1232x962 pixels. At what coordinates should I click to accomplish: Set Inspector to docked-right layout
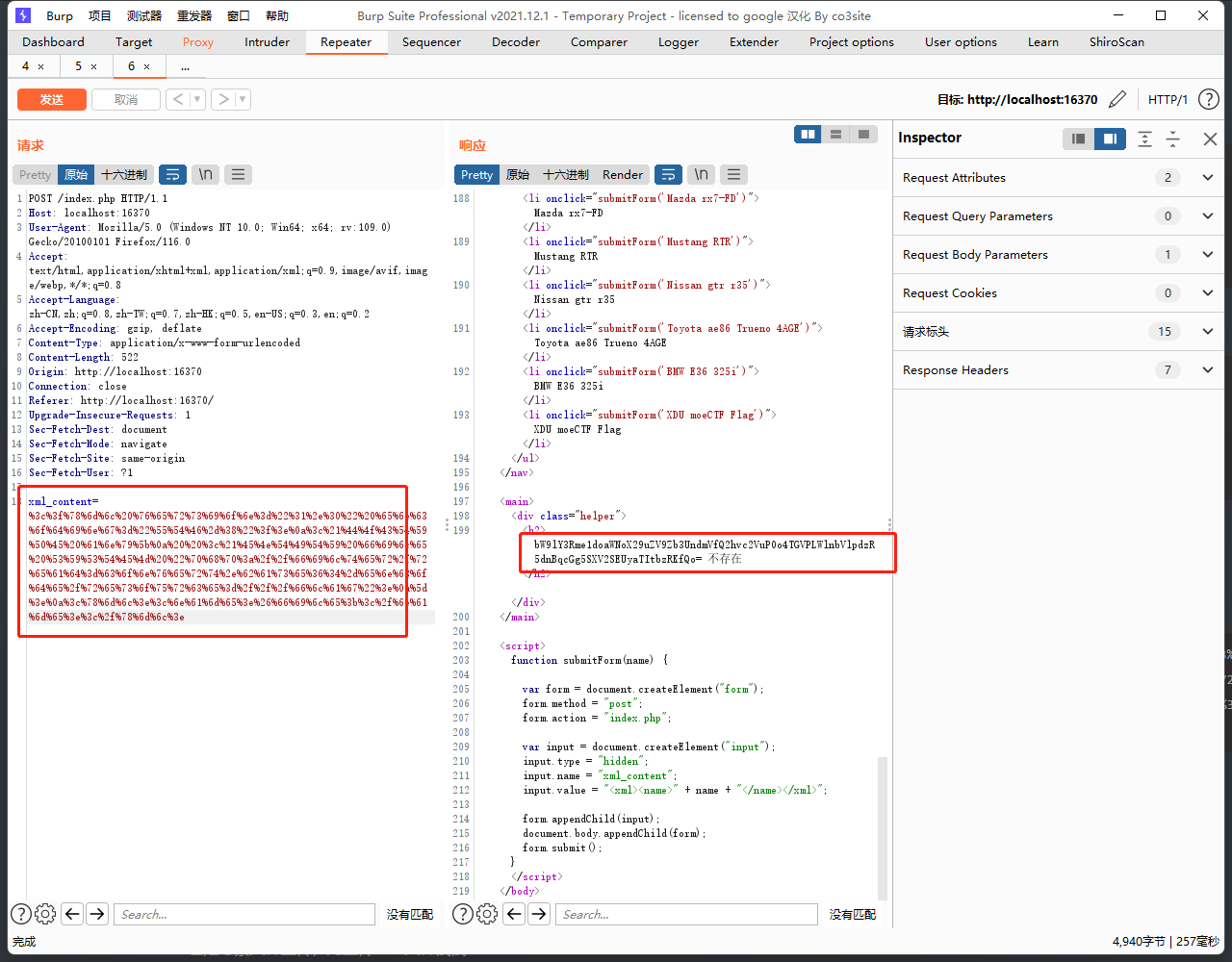pyautogui.click(x=1111, y=139)
